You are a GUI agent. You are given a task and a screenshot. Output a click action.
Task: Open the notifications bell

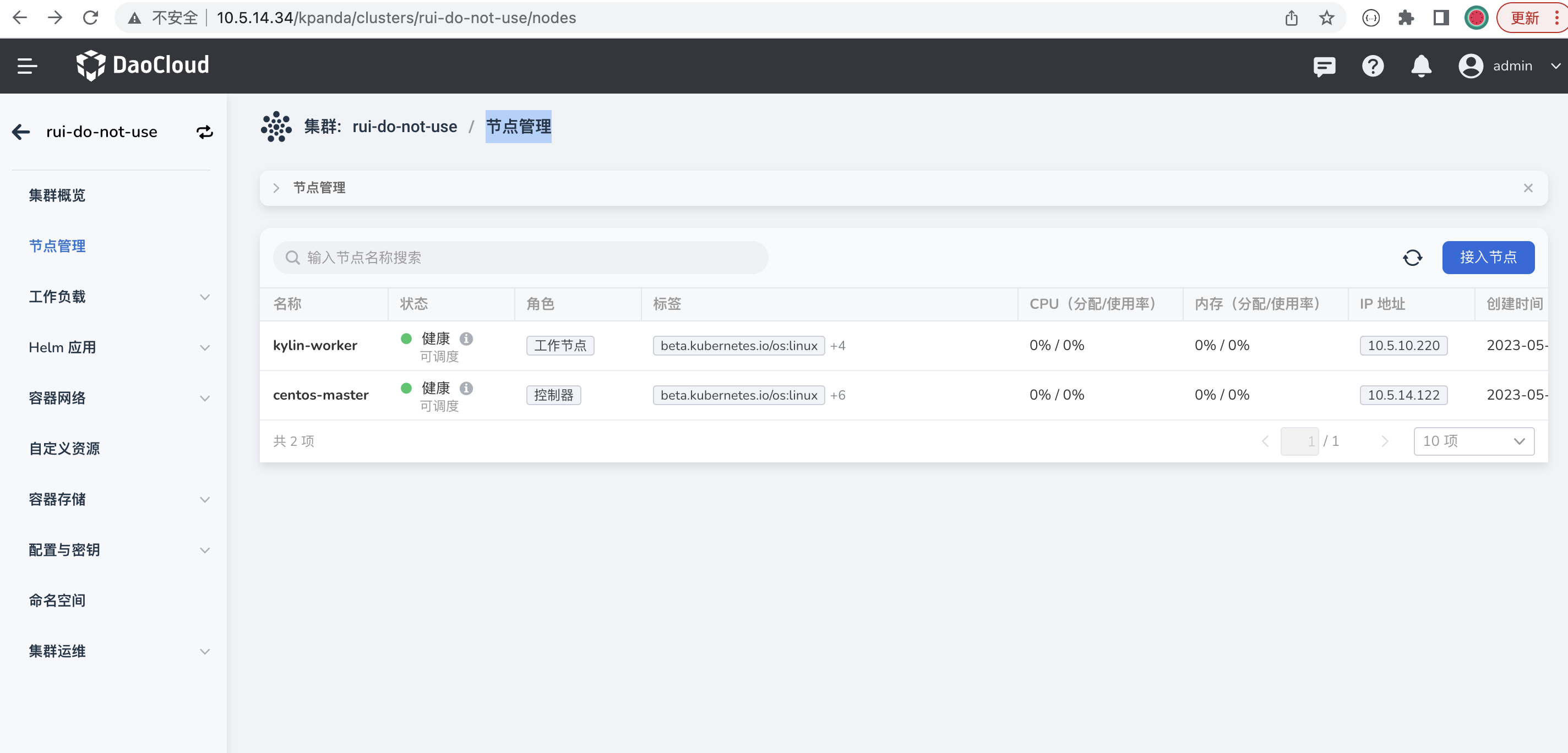pyautogui.click(x=1422, y=66)
